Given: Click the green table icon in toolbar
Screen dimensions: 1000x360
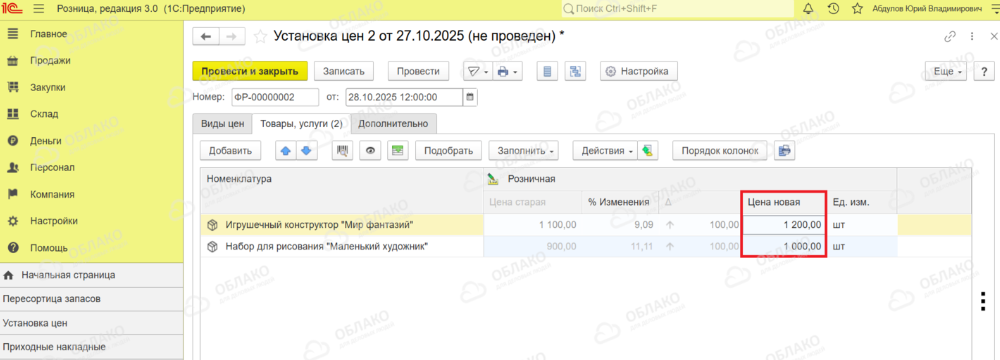Looking at the screenshot, I should click(398, 151).
